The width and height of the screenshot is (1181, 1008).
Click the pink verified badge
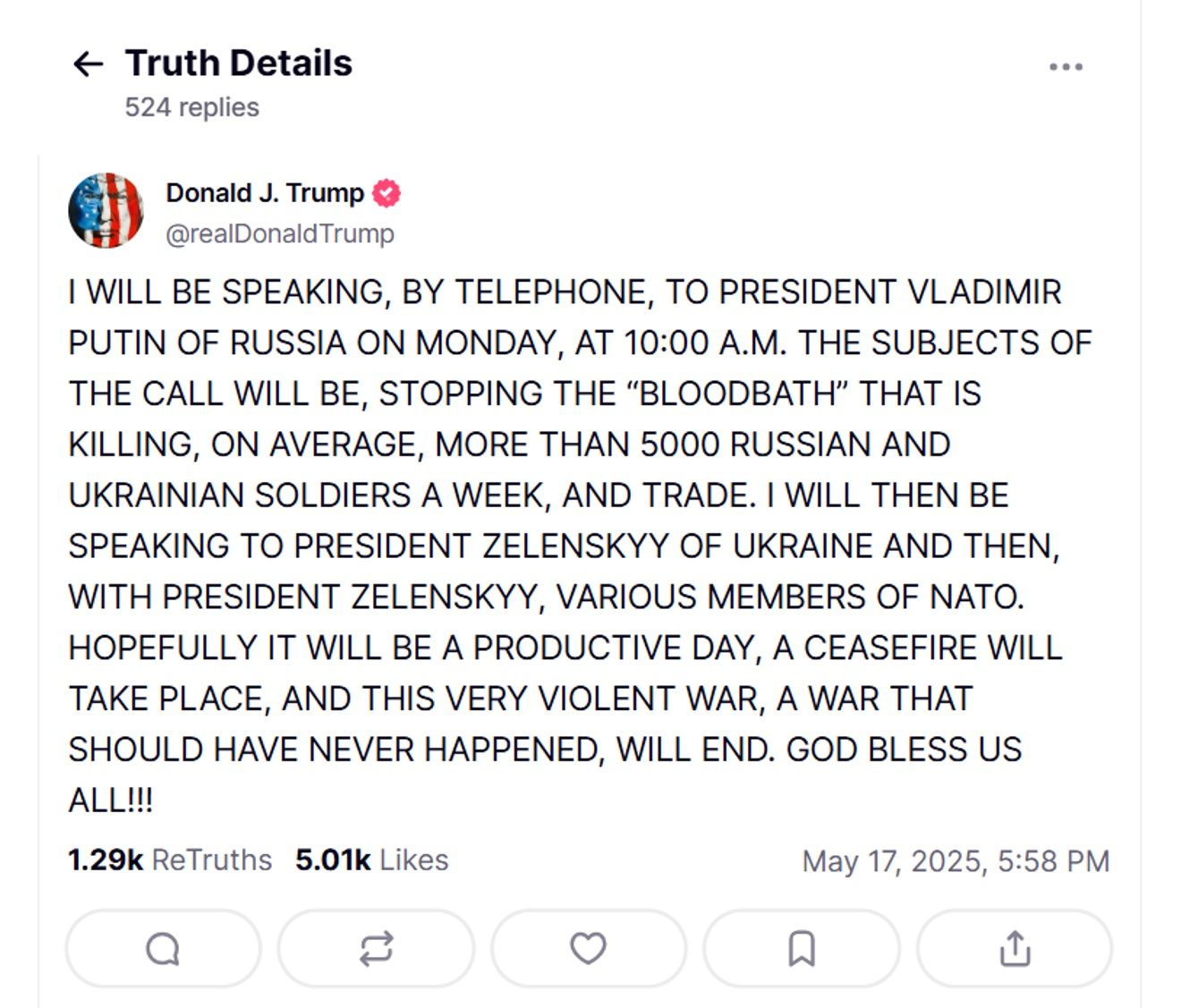click(387, 193)
